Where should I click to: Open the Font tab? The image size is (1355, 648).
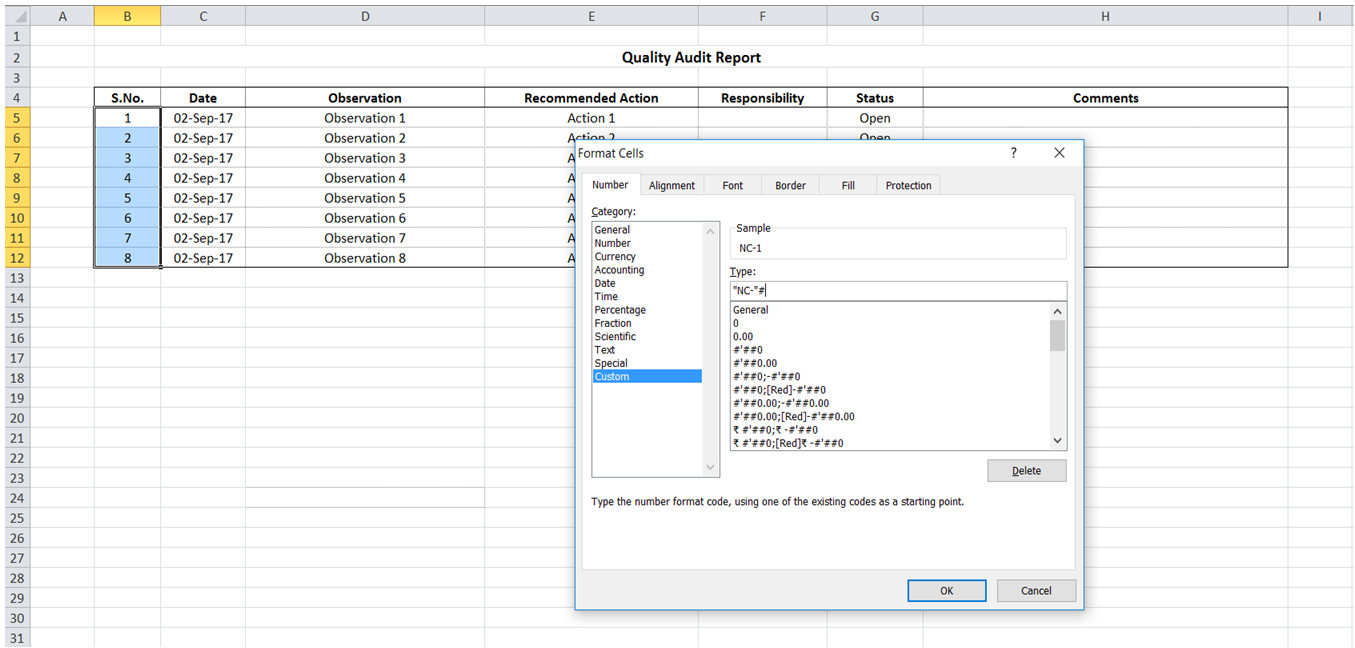[732, 185]
